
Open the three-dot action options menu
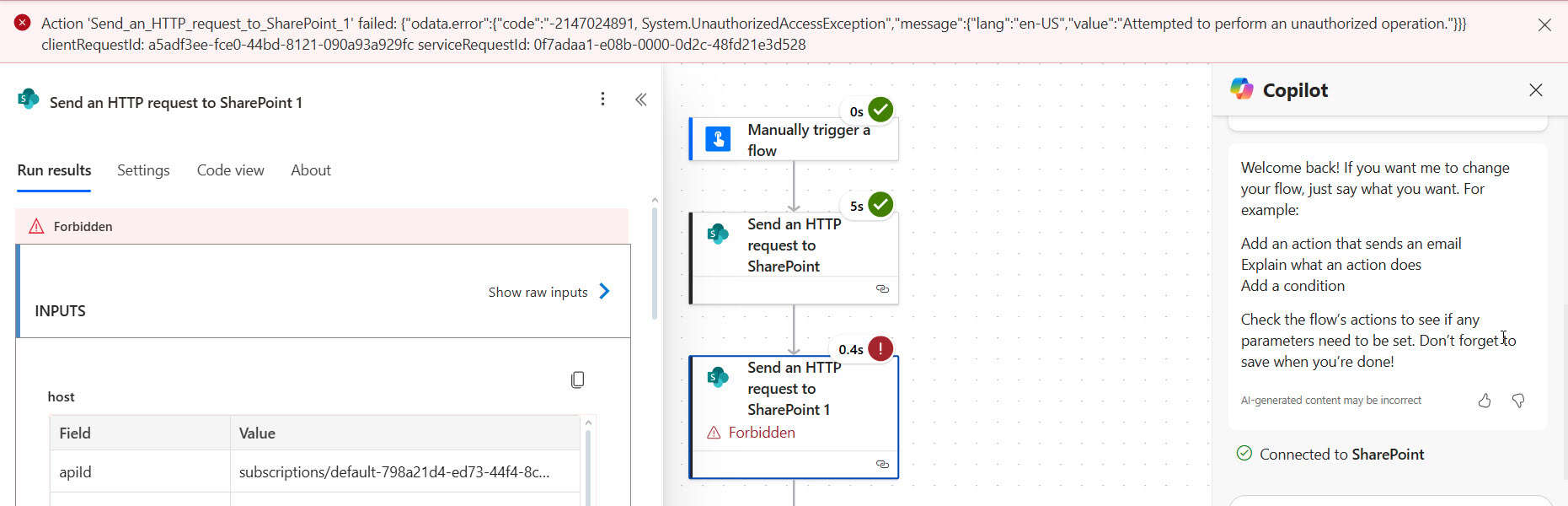point(602,100)
